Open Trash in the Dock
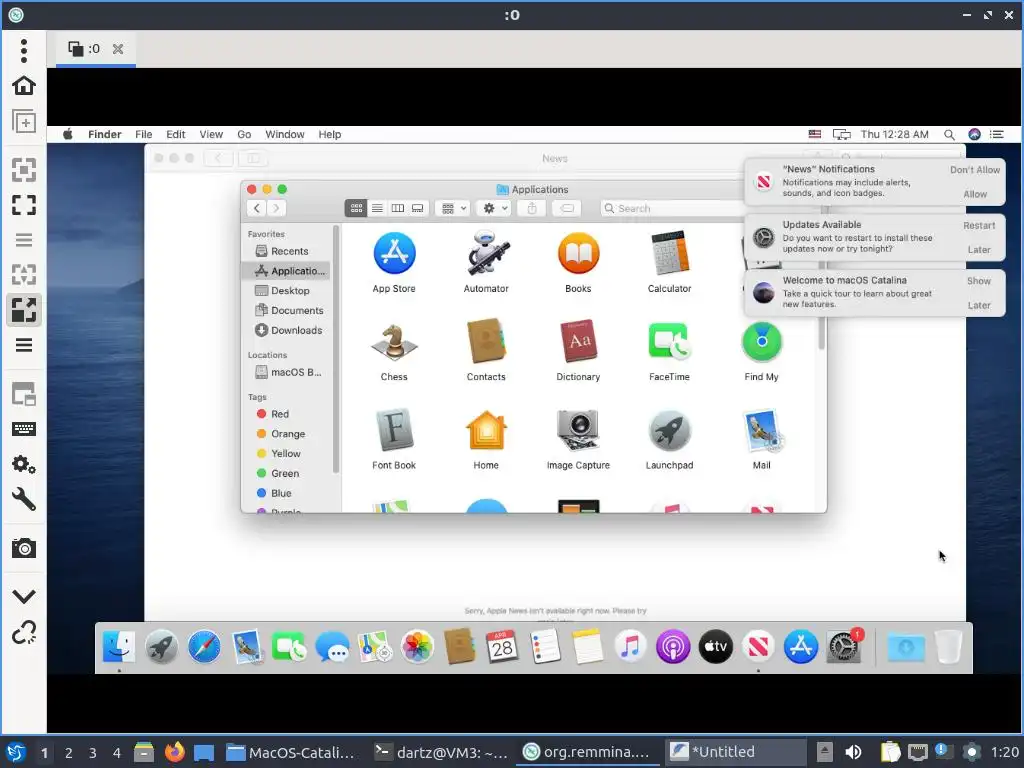The height and width of the screenshot is (768, 1024). [948, 647]
